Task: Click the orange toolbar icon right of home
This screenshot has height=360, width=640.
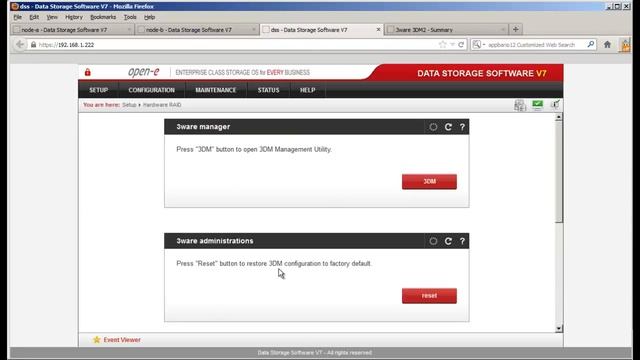Action: click(625, 44)
